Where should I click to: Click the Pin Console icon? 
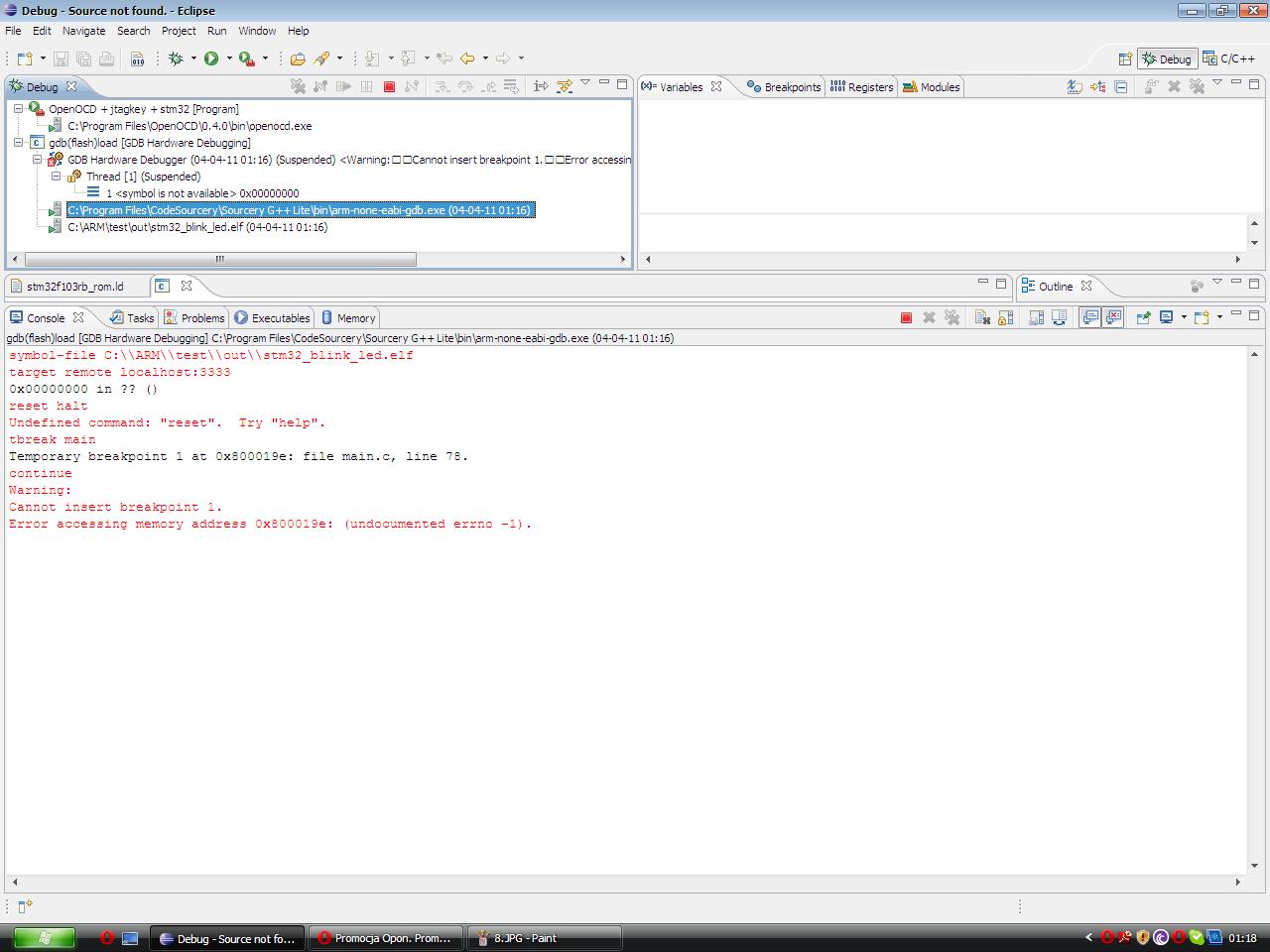1143,317
